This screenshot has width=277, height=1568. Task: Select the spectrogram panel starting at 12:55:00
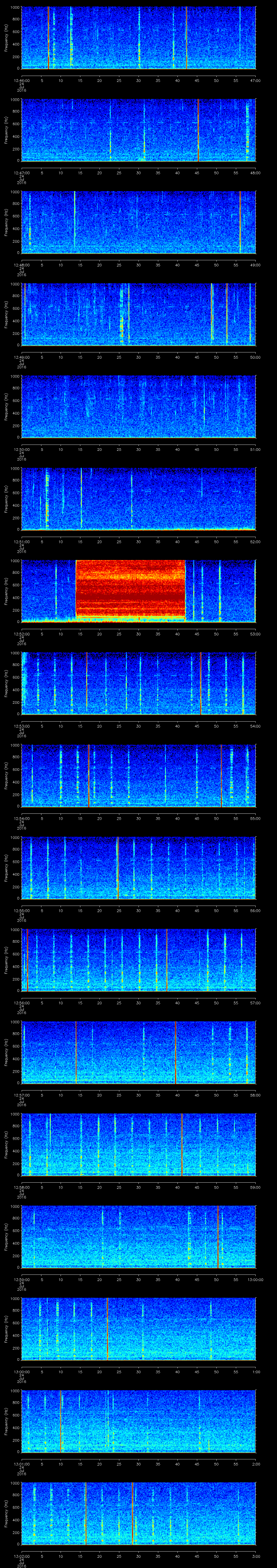pos(139,868)
